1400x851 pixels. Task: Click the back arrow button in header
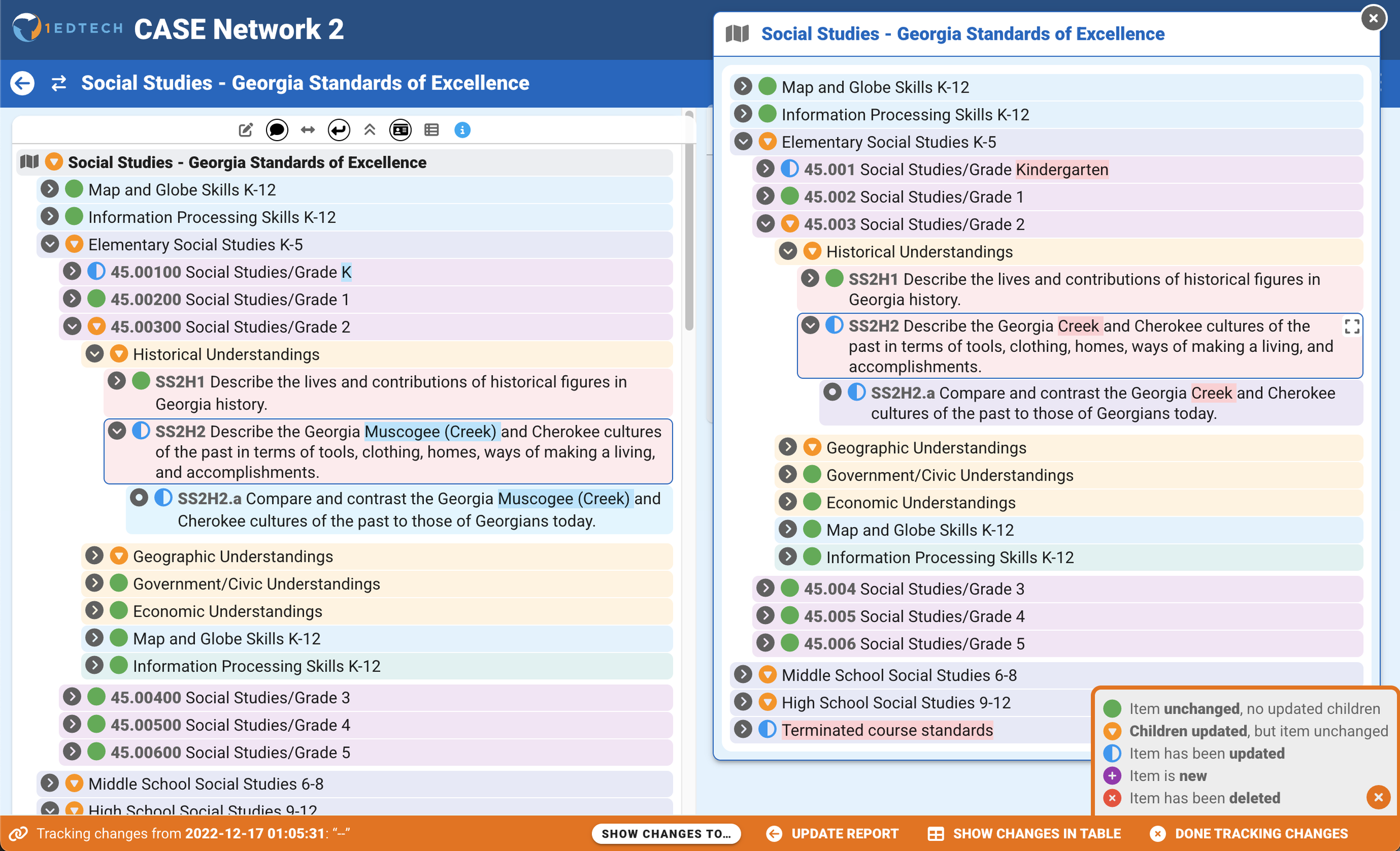coord(23,83)
